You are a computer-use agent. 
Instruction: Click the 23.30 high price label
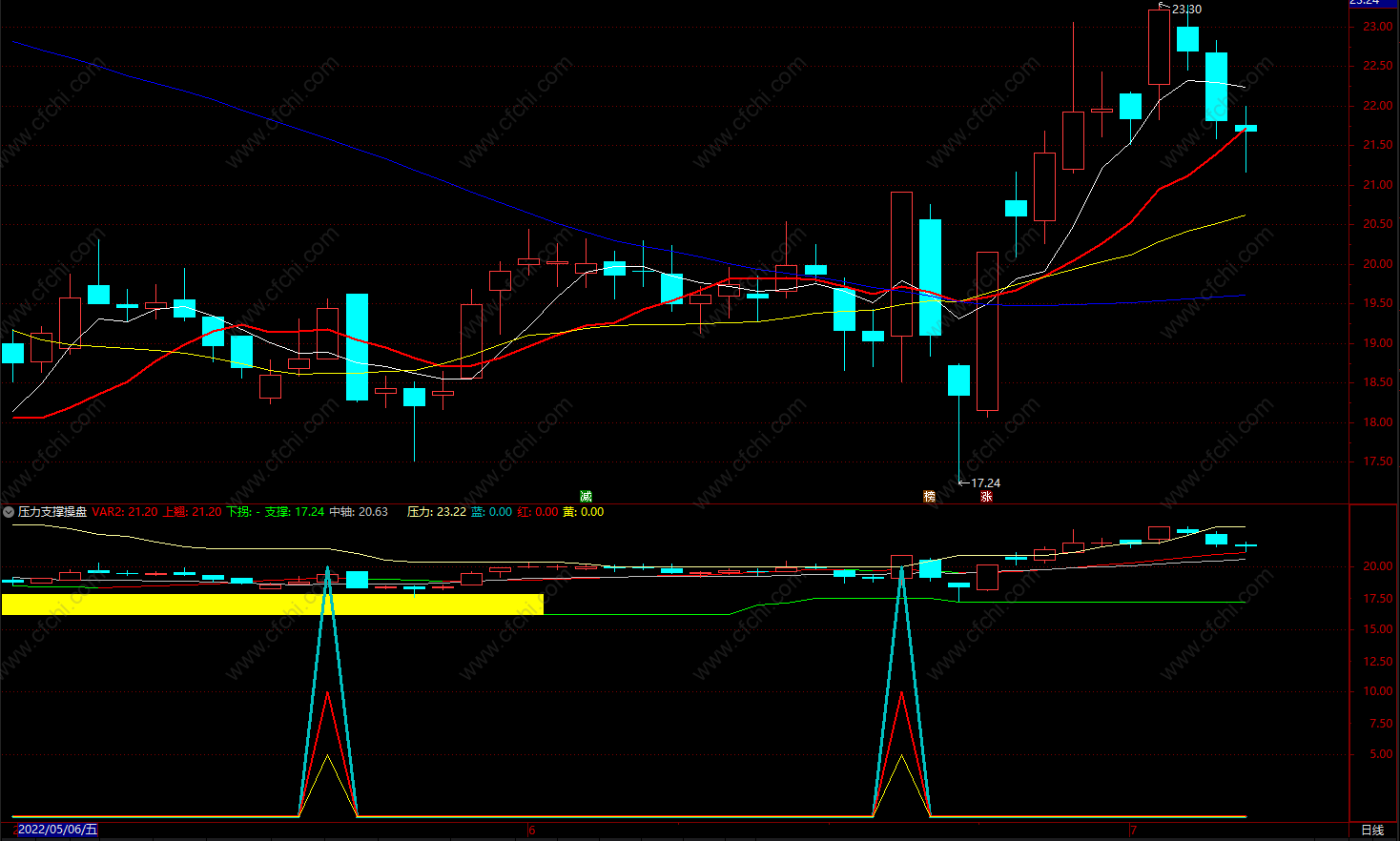pos(1186,10)
